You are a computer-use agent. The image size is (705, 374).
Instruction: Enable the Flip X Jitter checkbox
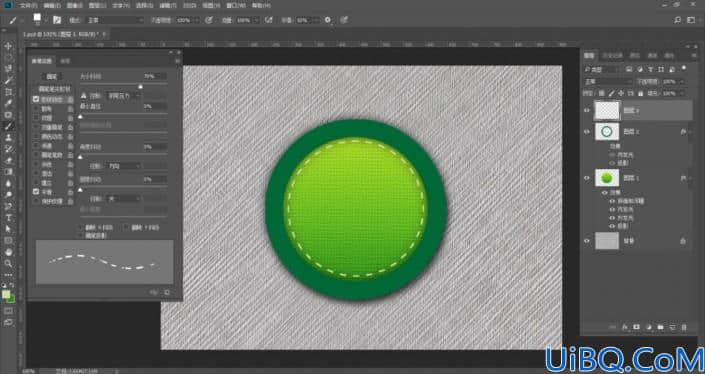[81, 228]
